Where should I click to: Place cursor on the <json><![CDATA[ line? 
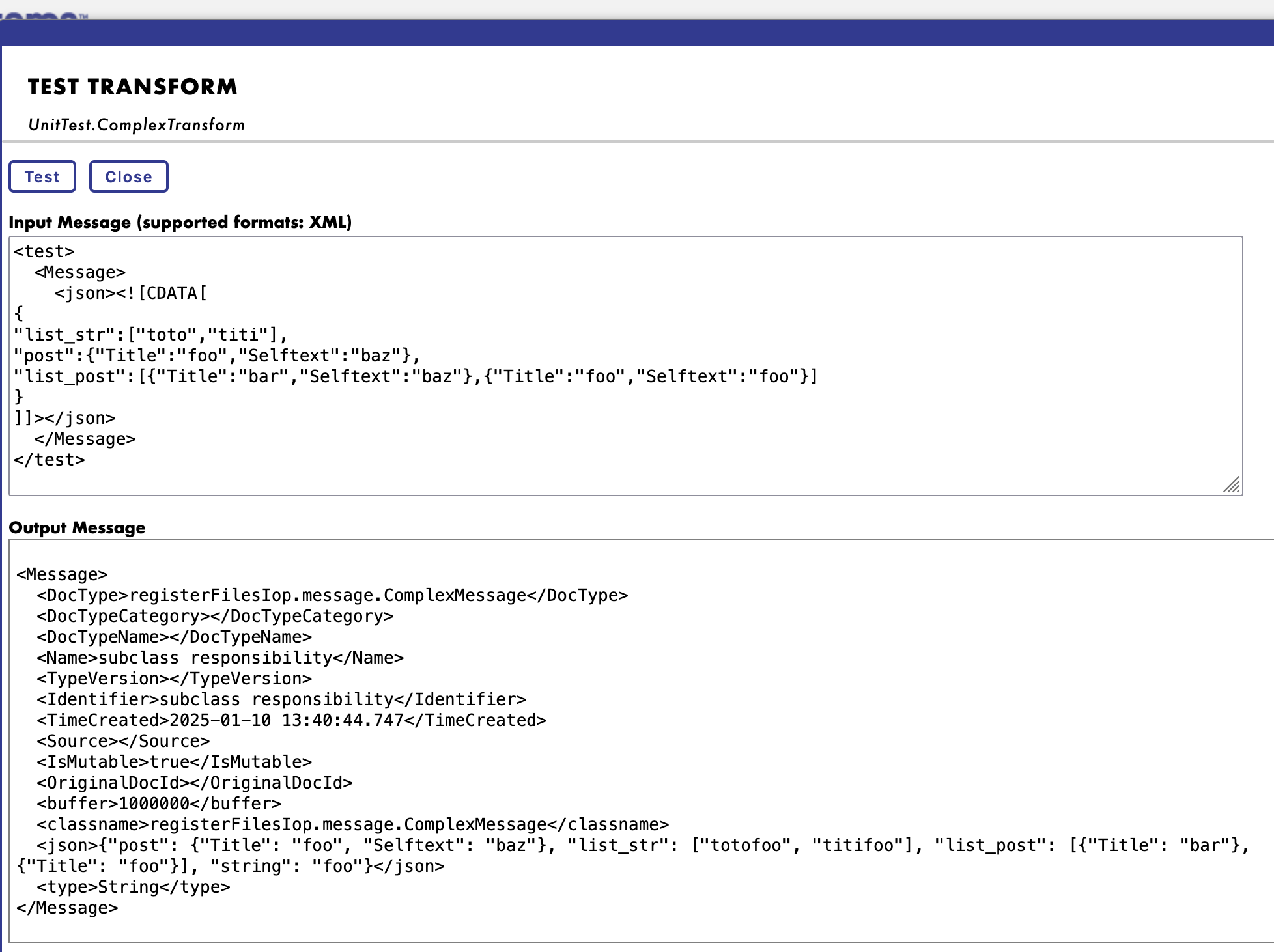click(130, 293)
